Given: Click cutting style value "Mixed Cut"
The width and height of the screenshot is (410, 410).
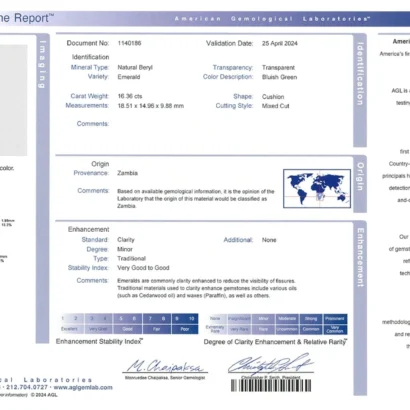Looking at the screenshot, I should point(276,106).
